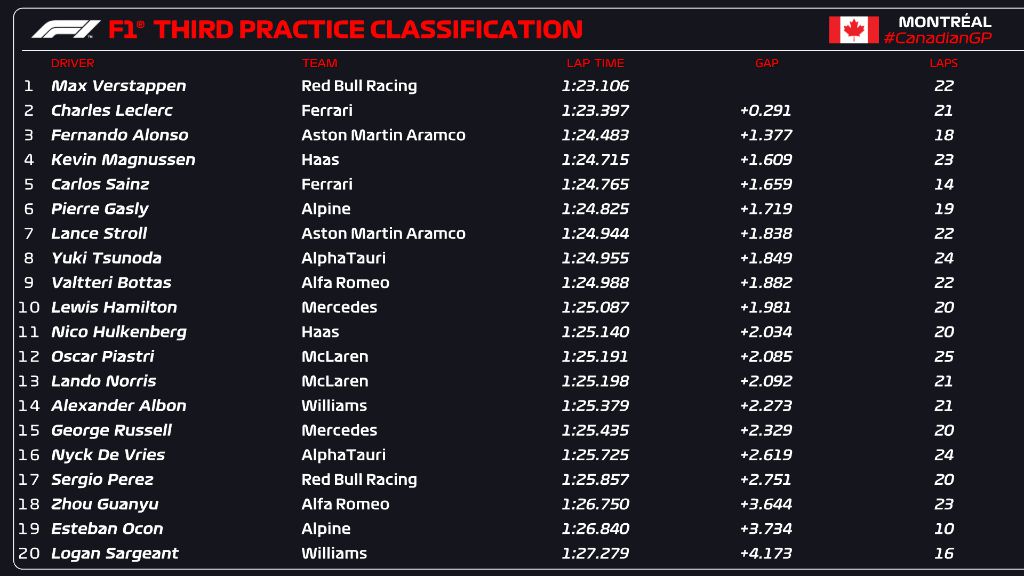Select Max Verstappen driver name
1024x576 pixels.
[x=118, y=86]
